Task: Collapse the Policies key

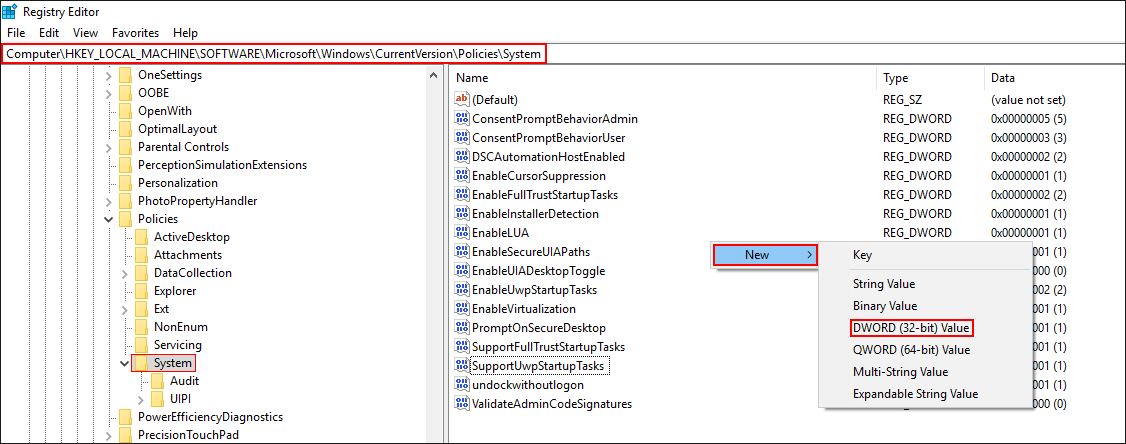Action: pos(108,218)
